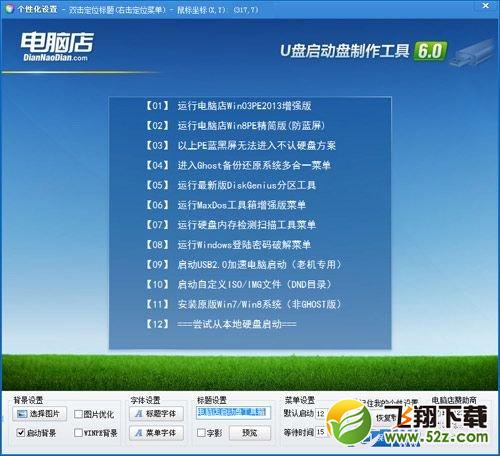The height and width of the screenshot is (456, 500).
Task: Select menu entry 【02】 运行电脑店Win8PE精简版
Action: coord(235,126)
